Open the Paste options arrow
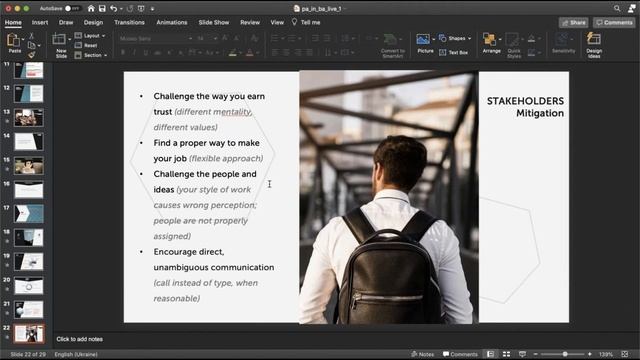This screenshot has width=640, height=360. [x=23, y=40]
